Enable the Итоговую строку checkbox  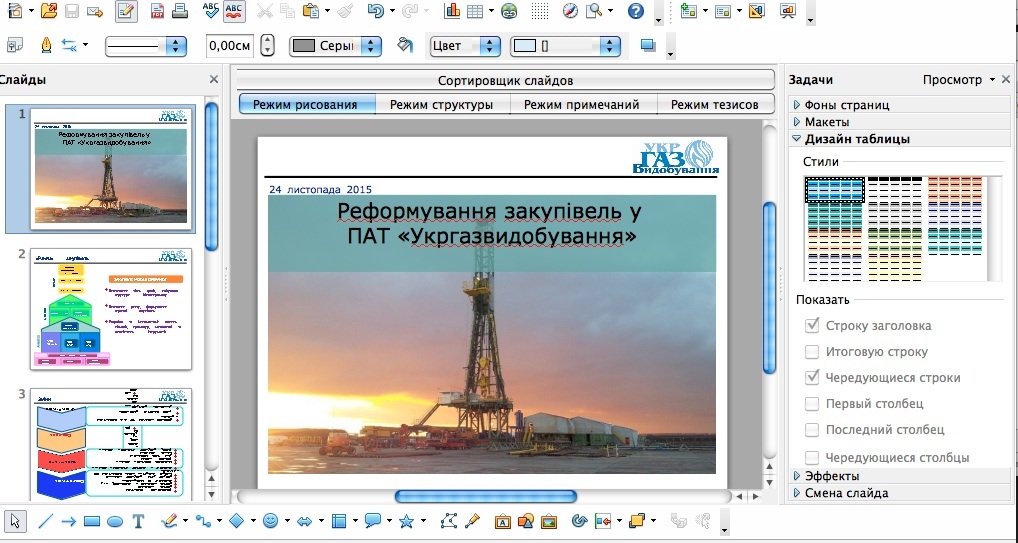812,352
